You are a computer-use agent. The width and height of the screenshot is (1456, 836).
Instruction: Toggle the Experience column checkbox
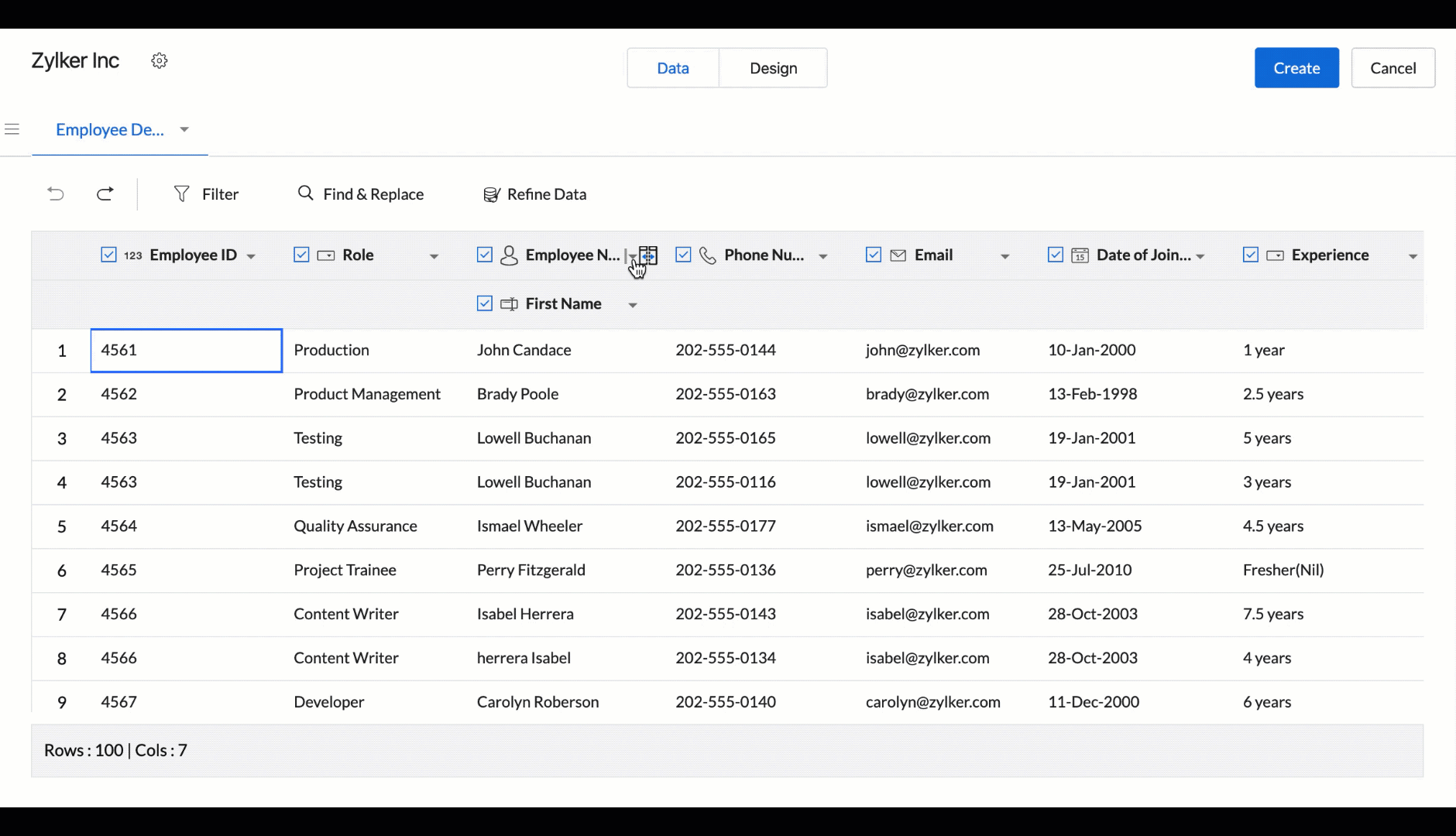(x=1250, y=255)
